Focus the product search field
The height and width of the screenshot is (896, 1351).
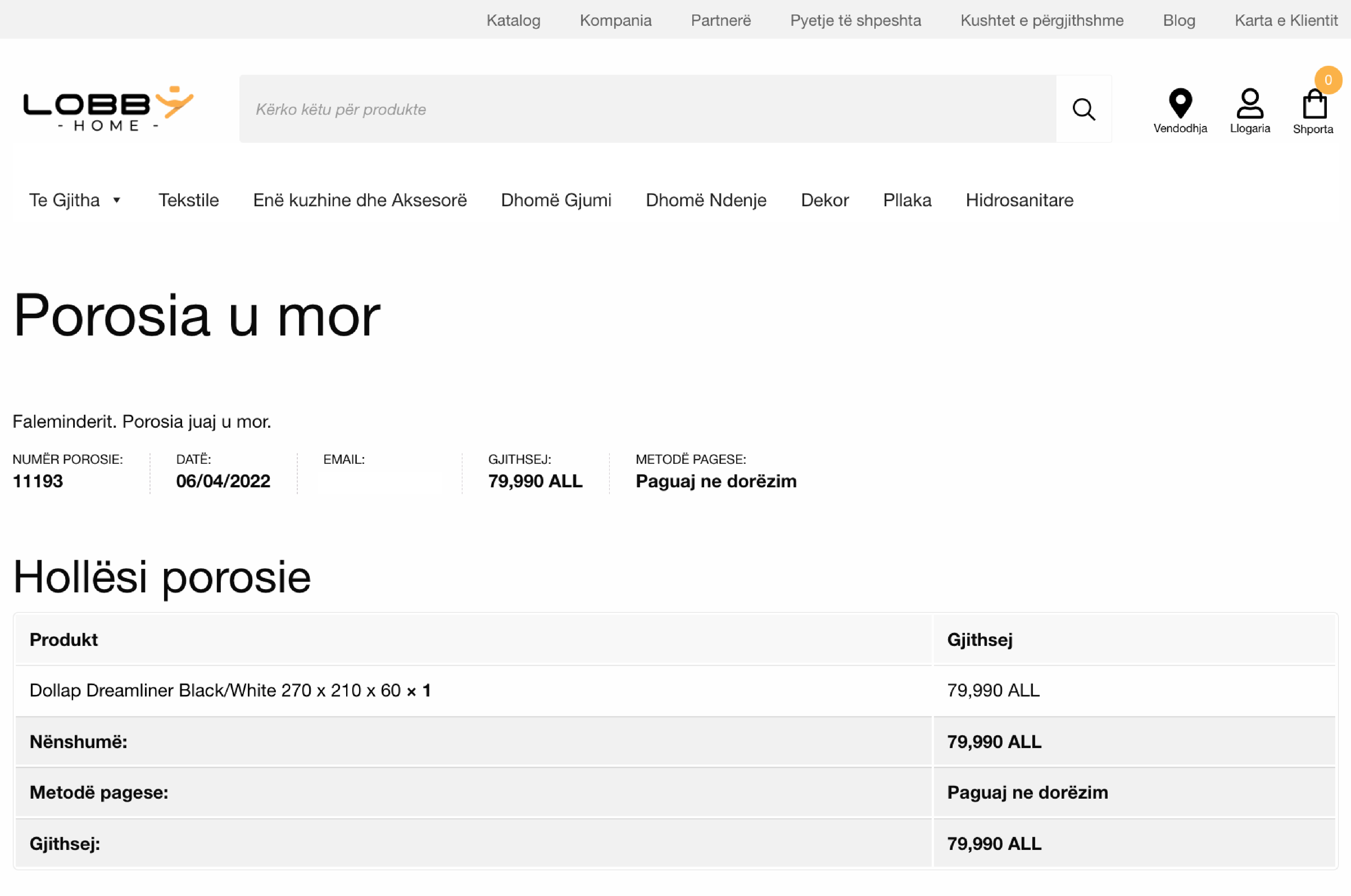[648, 109]
